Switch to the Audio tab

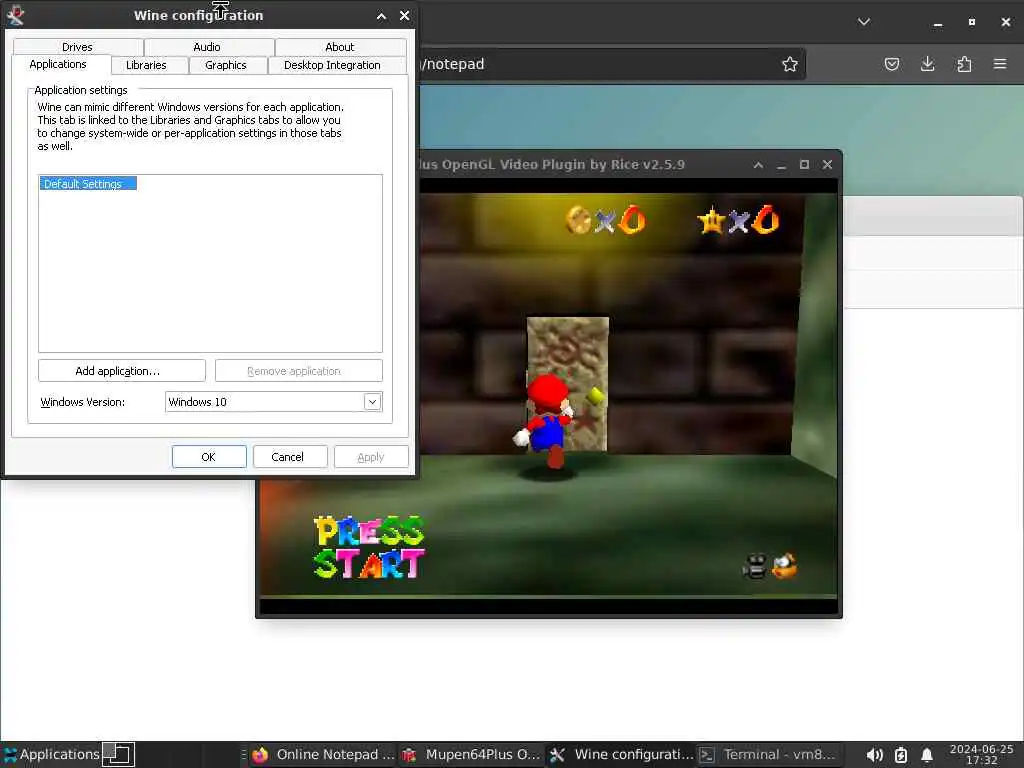click(207, 47)
